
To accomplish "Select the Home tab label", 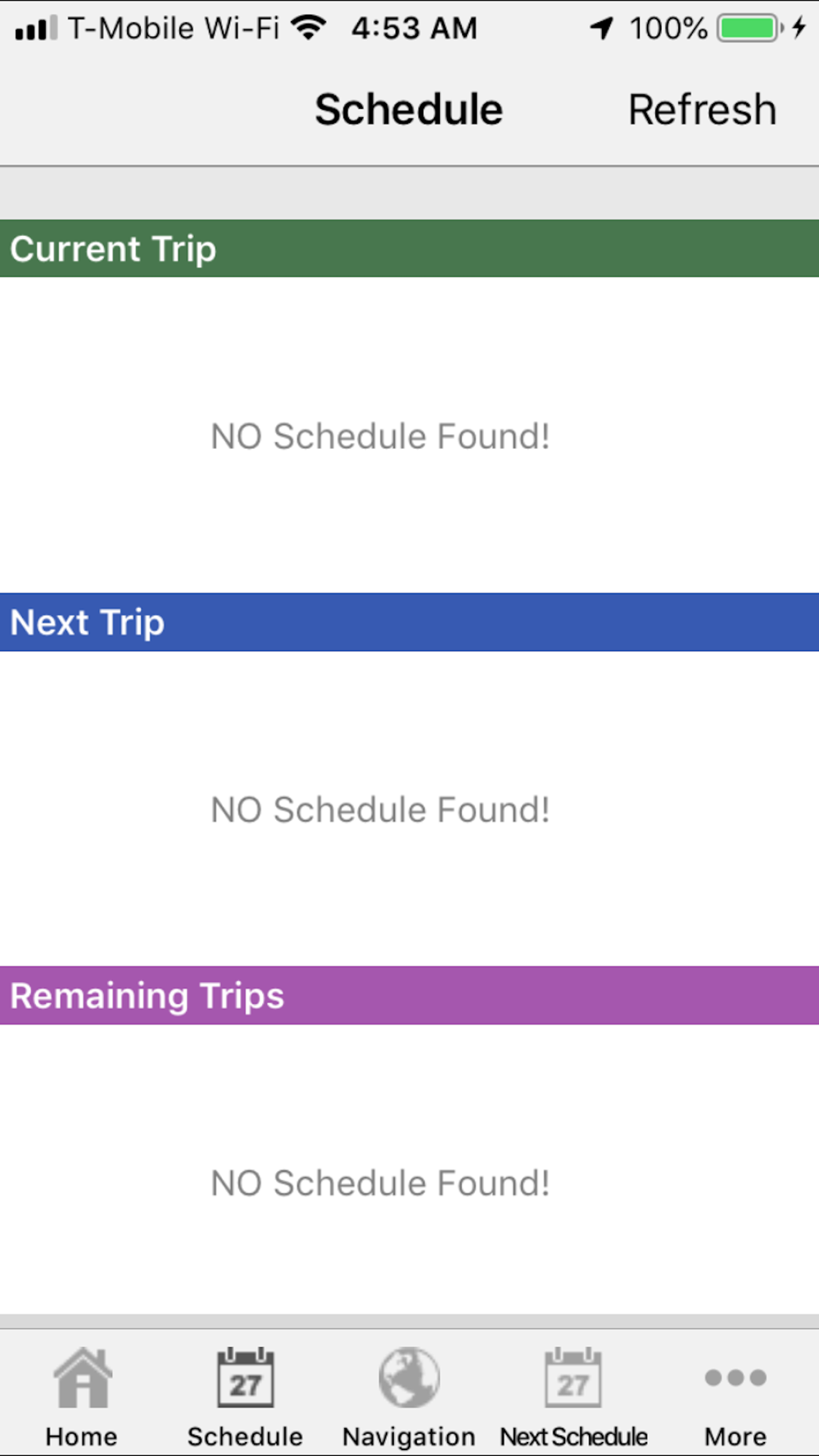I will (81, 1436).
